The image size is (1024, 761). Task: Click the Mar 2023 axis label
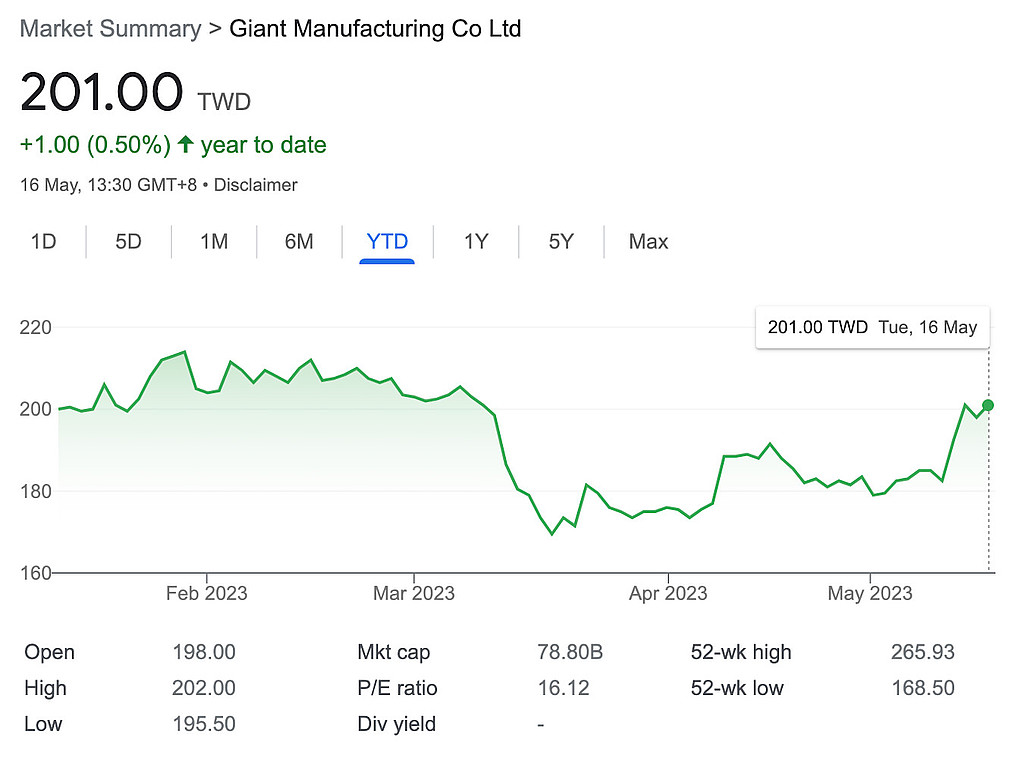(413, 594)
